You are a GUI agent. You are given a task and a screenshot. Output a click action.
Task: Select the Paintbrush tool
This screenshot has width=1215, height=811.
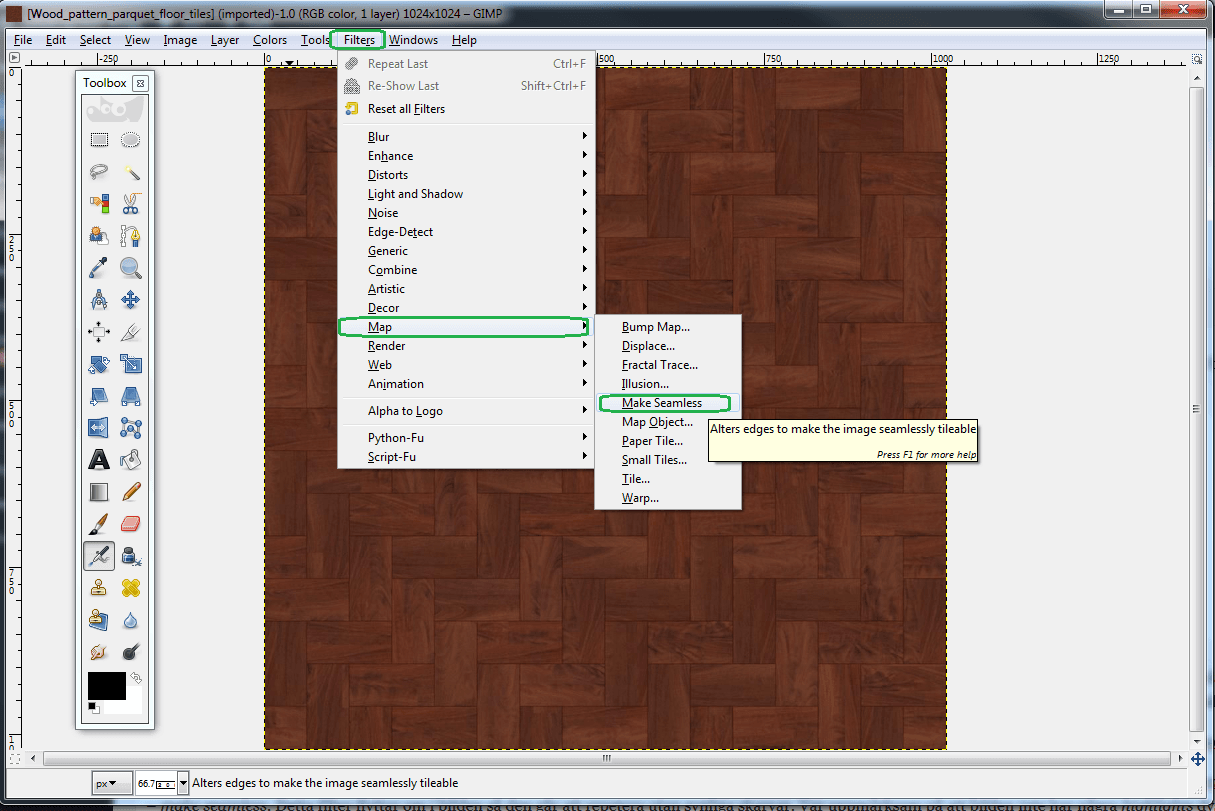(x=99, y=524)
